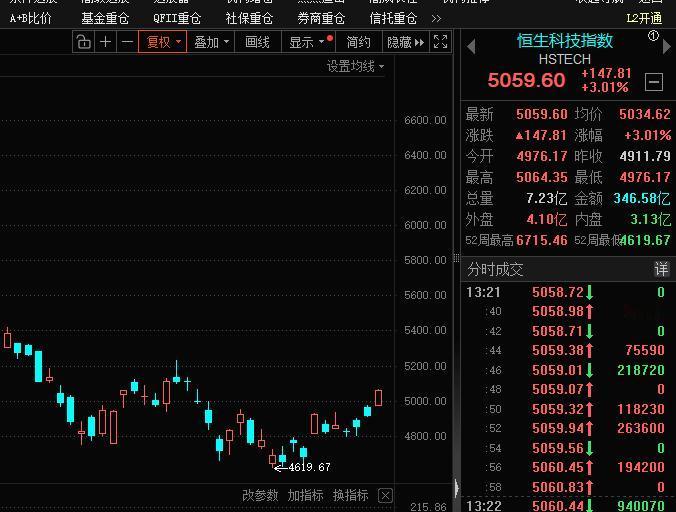Click the 分时成交 section header
The image size is (676, 512).
coord(495,269)
